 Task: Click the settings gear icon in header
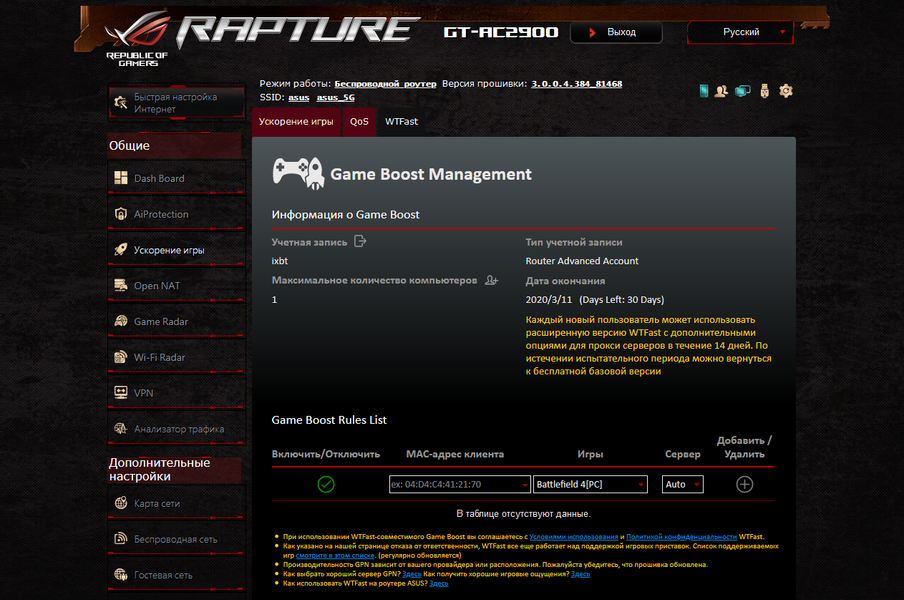[x=786, y=91]
